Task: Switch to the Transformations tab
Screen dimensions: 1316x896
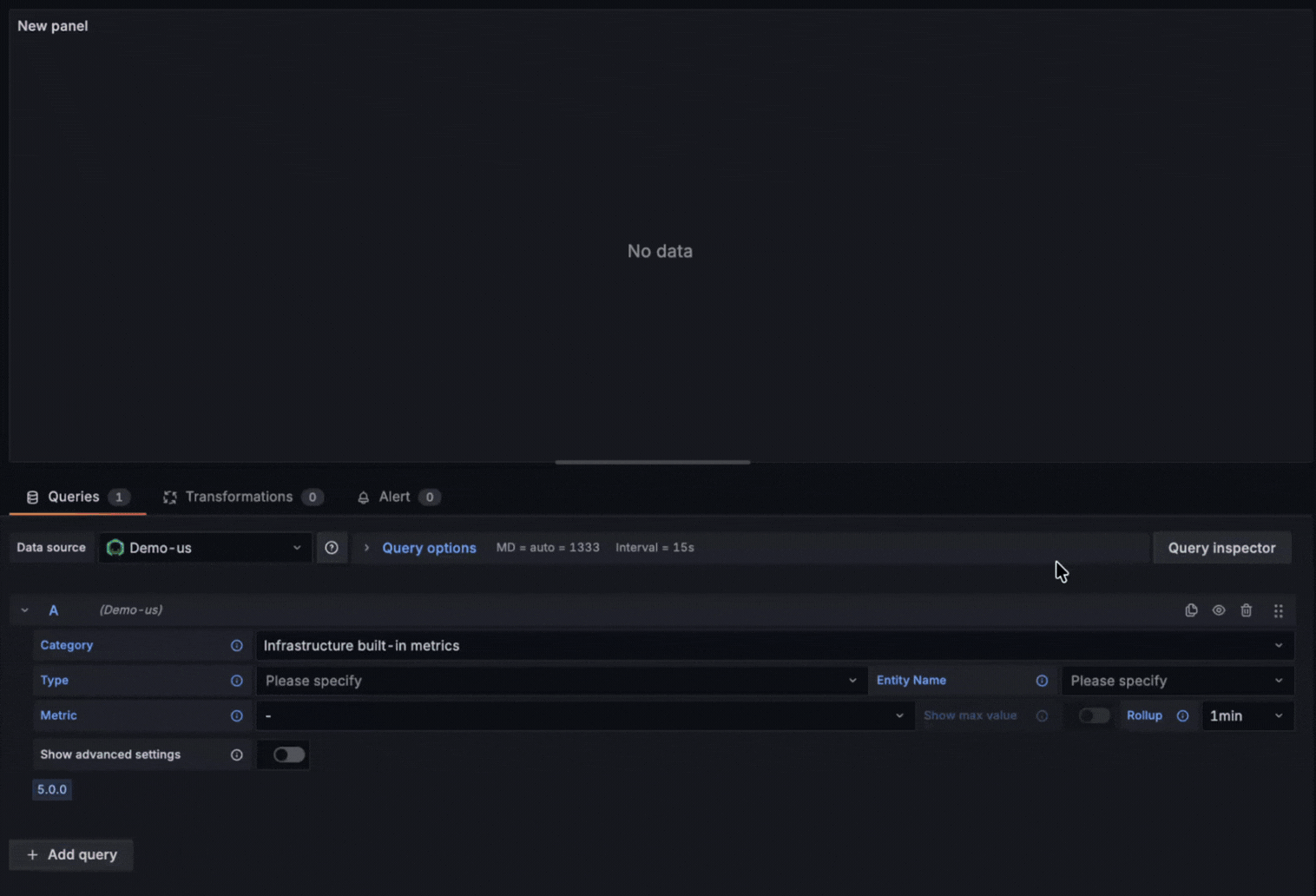Action: click(x=243, y=497)
